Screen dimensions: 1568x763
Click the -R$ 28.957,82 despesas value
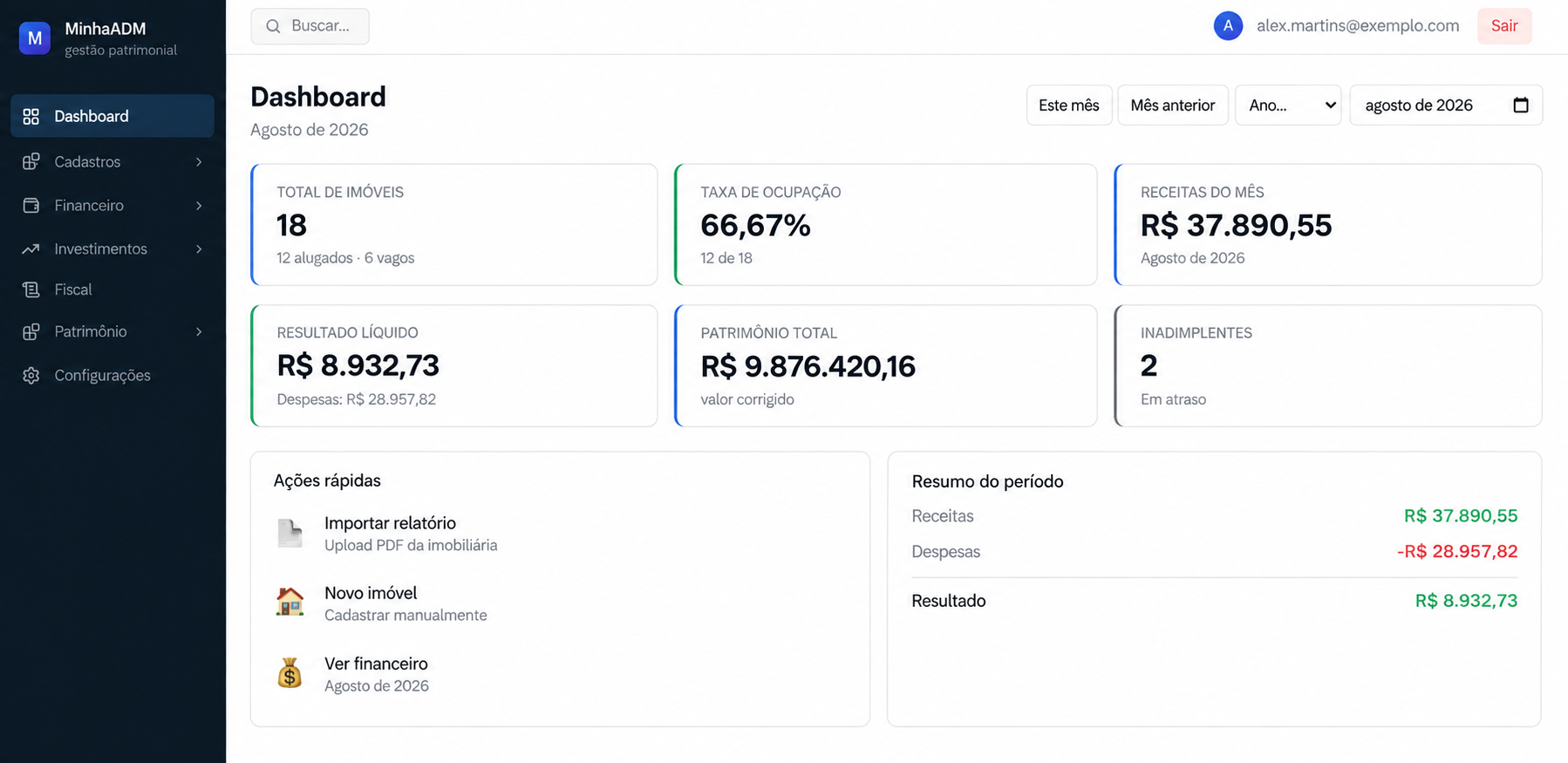(1457, 551)
